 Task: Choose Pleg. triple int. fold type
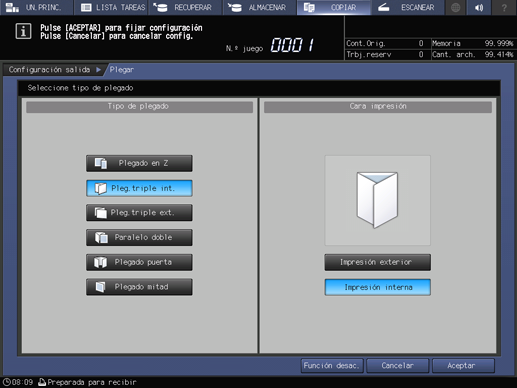coord(139,188)
